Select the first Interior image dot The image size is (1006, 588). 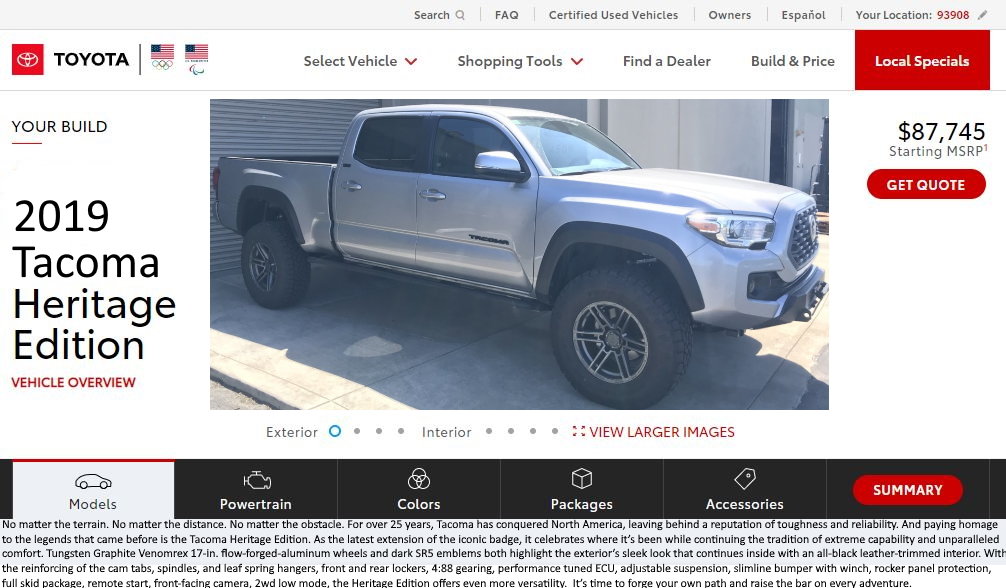click(x=489, y=431)
